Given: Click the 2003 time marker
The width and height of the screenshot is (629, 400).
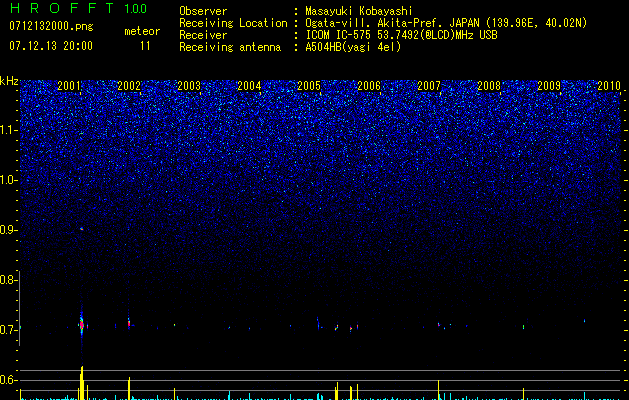Looking at the screenshot, I should (x=189, y=86).
